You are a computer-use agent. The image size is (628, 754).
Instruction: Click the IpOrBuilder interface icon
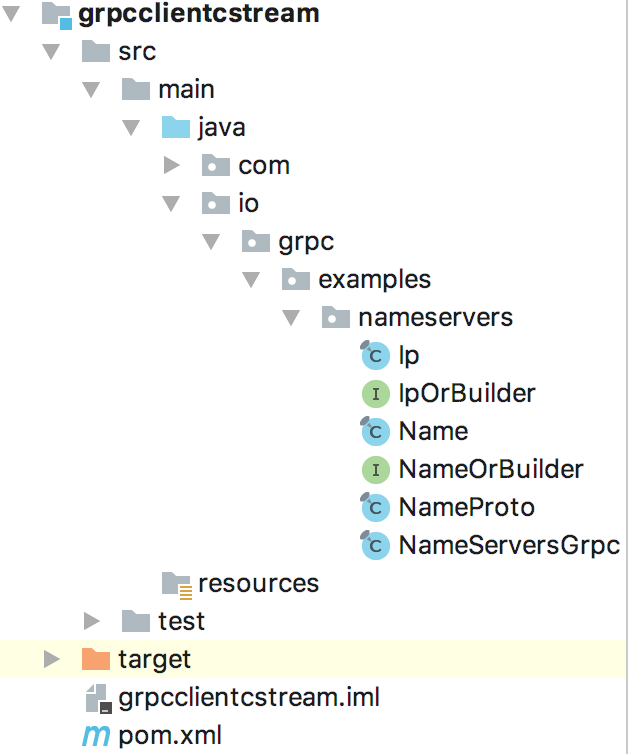click(374, 393)
